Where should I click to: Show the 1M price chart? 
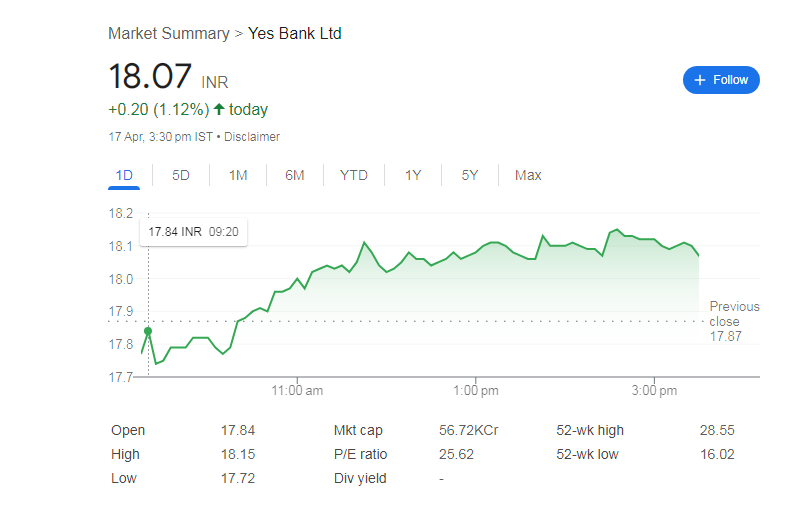238,175
